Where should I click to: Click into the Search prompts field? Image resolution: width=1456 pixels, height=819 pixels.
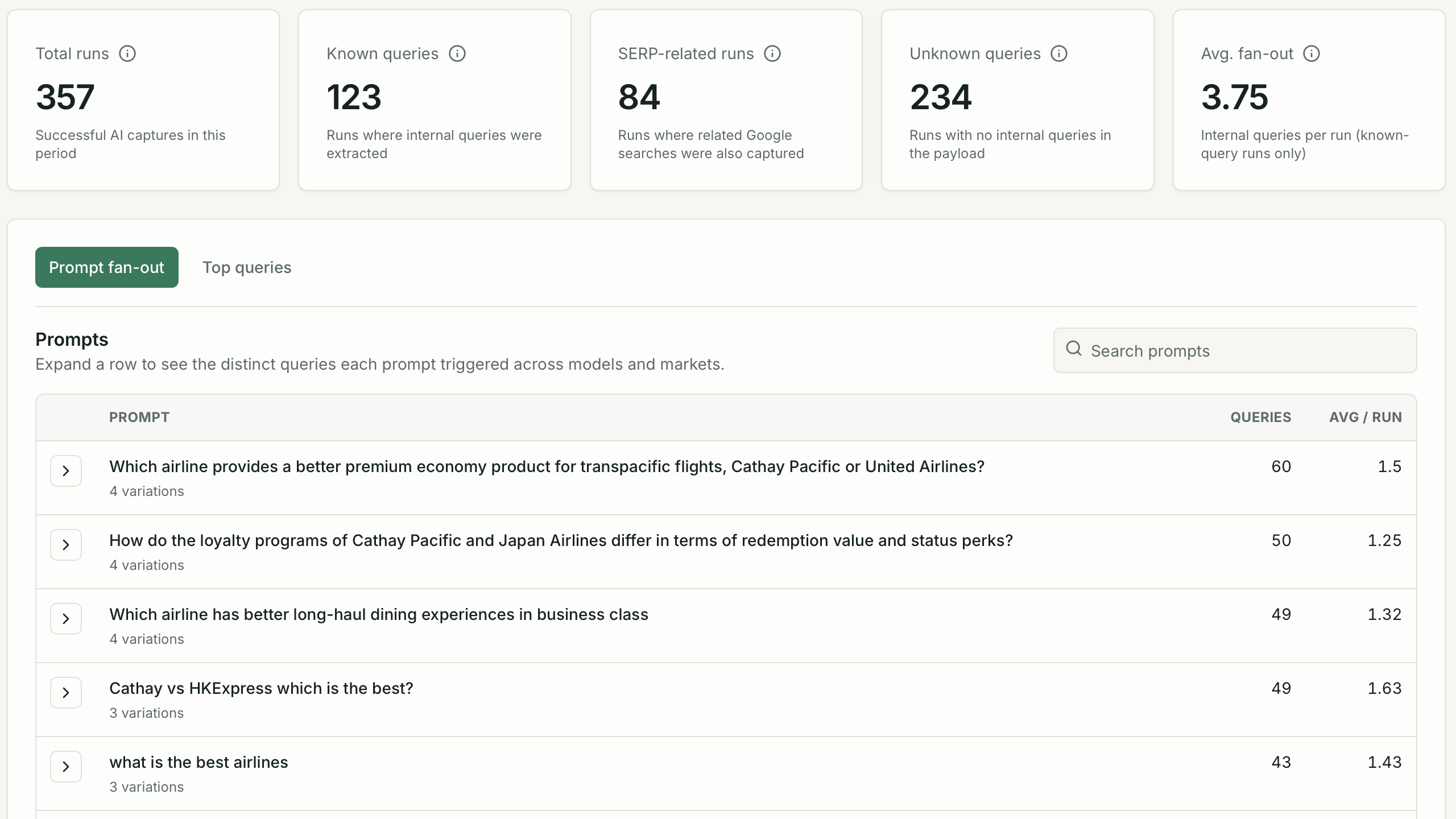coord(1235,350)
